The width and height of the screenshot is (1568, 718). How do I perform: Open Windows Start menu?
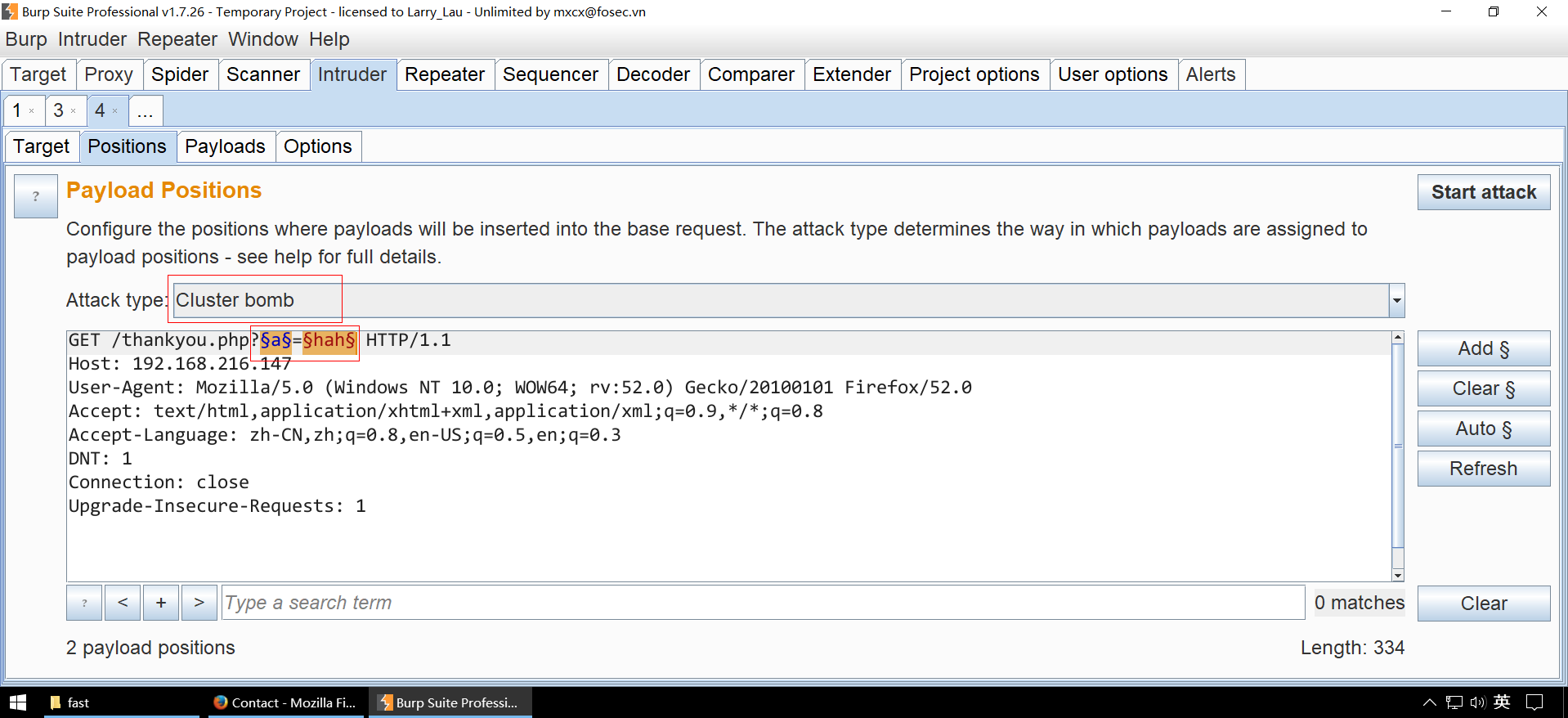[18, 702]
